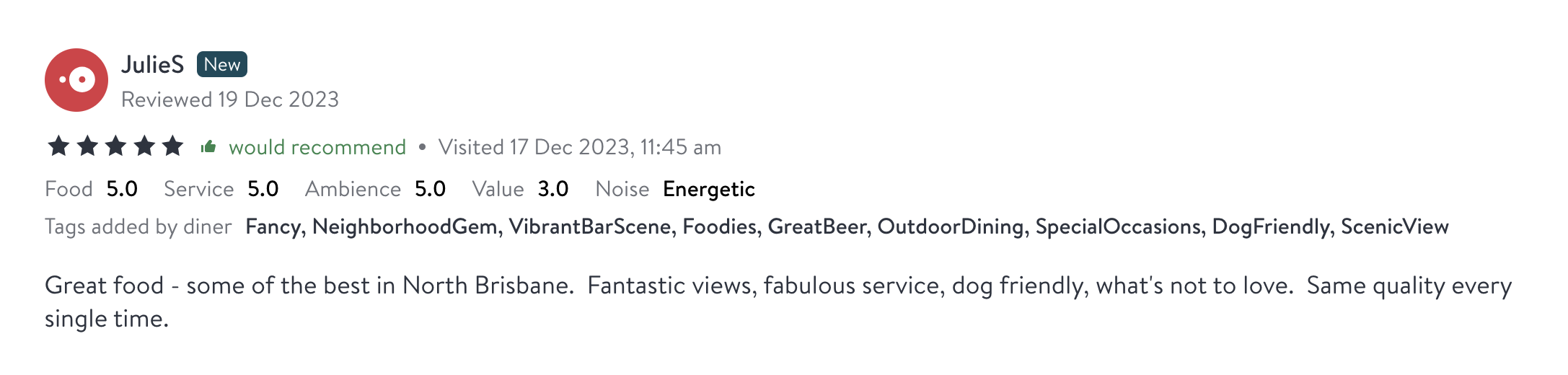Click the five-star rating icons
The width and height of the screenshot is (1568, 375).
[115, 146]
